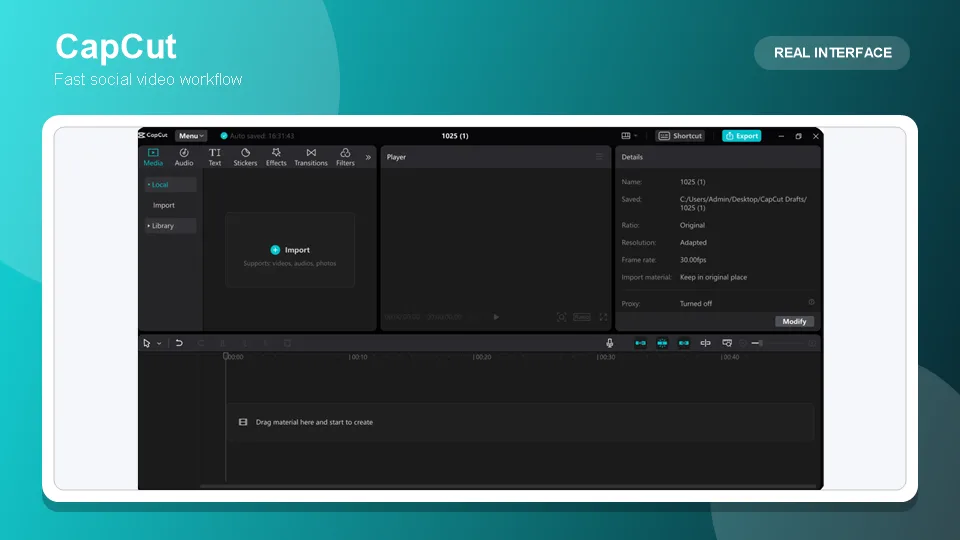
Task: Click the Export button
Action: pos(741,136)
